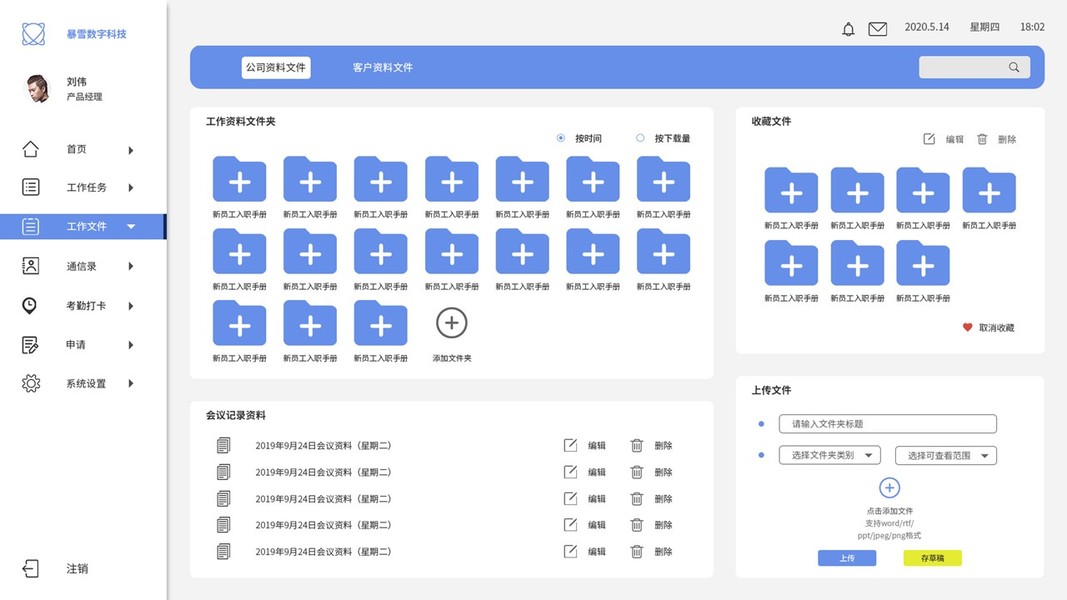Viewport: 1067px width, 600px height.
Task: Open the mail envelope icon
Action: pyautogui.click(x=878, y=29)
